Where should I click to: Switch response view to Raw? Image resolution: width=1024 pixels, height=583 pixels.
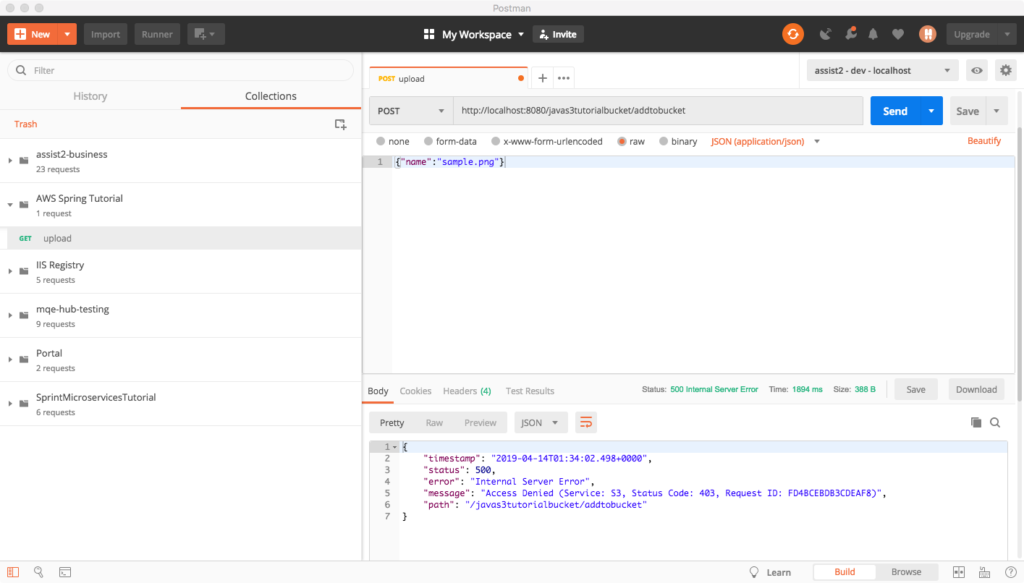pyautogui.click(x=434, y=422)
